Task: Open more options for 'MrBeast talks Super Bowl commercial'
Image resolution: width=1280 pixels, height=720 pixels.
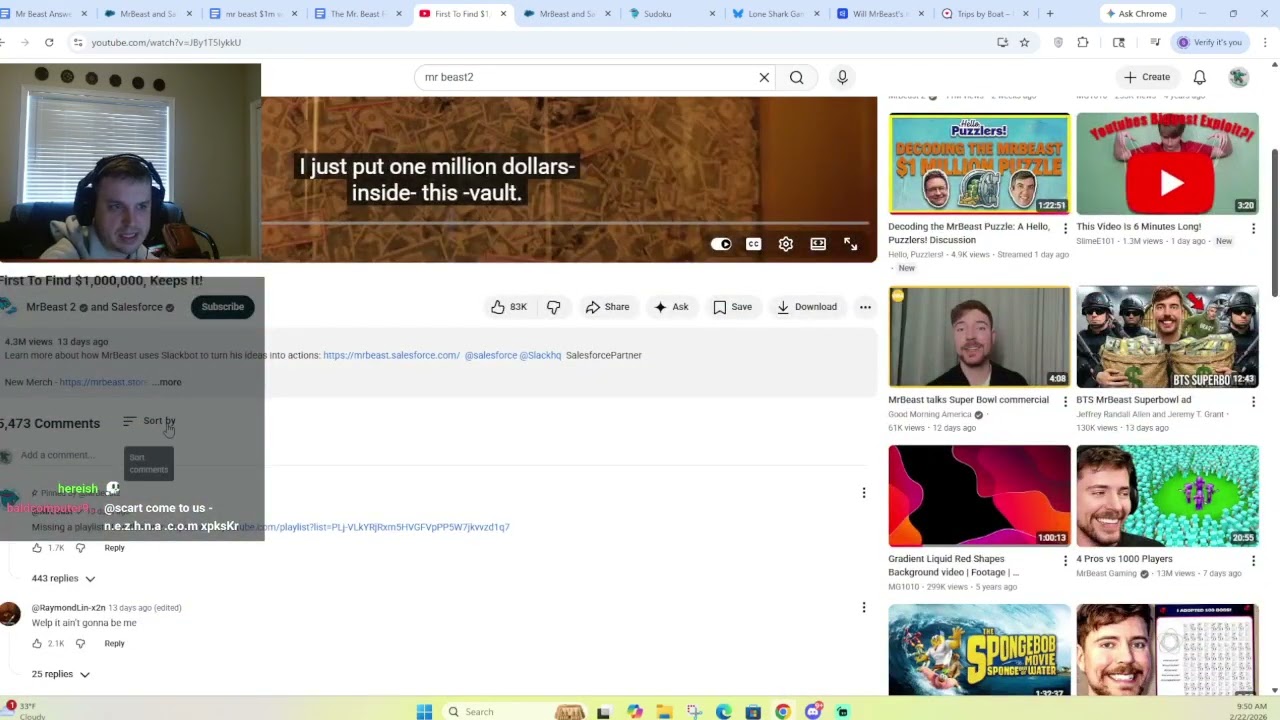Action: point(1065,401)
